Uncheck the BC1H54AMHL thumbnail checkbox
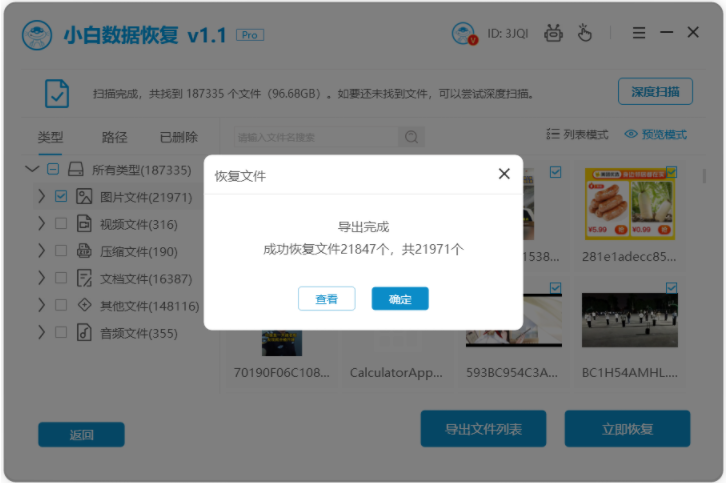 tap(671, 288)
